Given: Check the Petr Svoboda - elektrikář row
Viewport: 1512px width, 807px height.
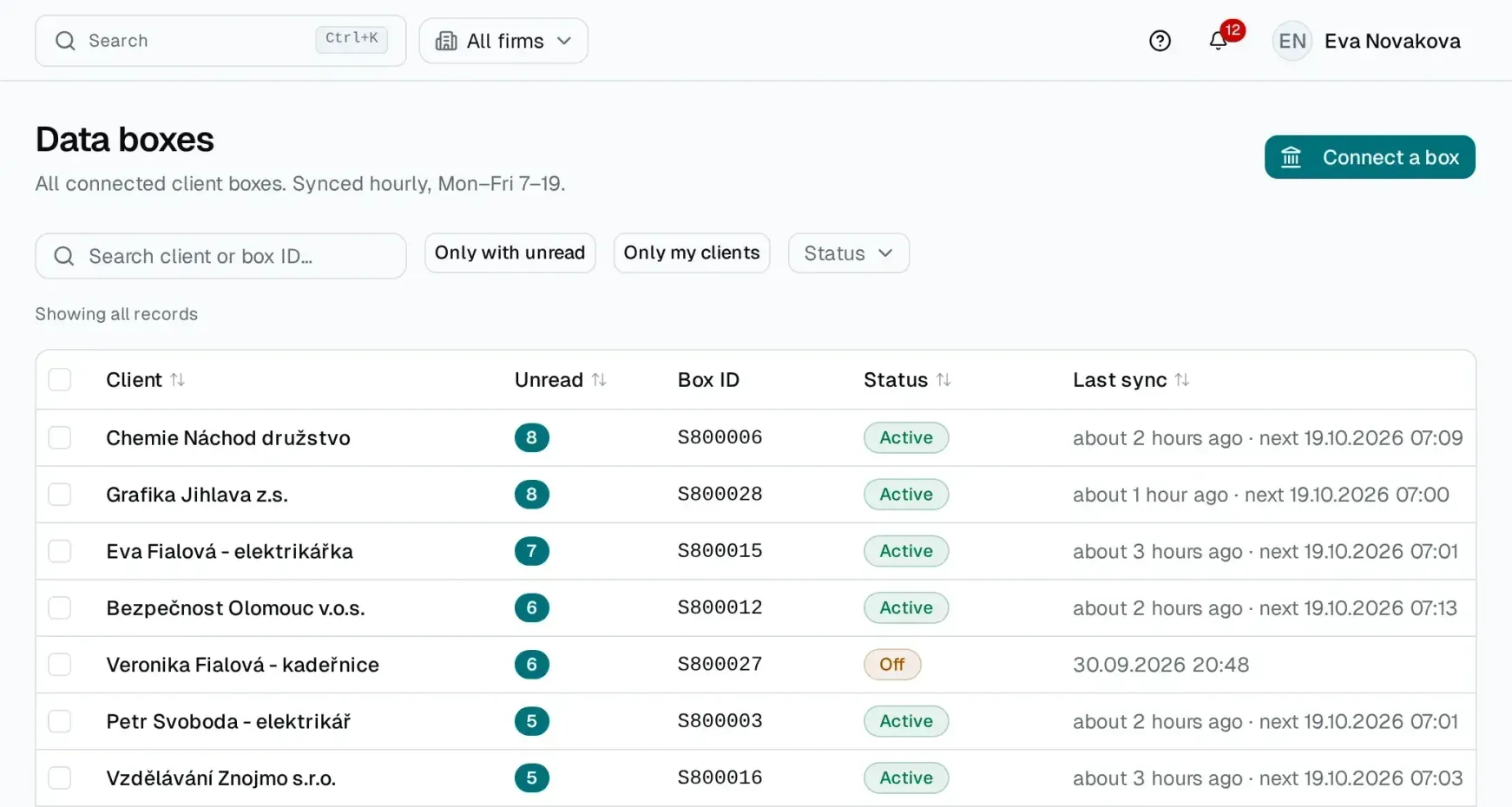Looking at the screenshot, I should pyautogui.click(x=60, y=721).
